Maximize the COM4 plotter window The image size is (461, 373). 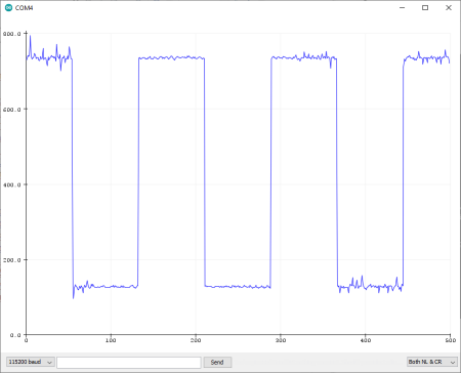coord(425,8)
